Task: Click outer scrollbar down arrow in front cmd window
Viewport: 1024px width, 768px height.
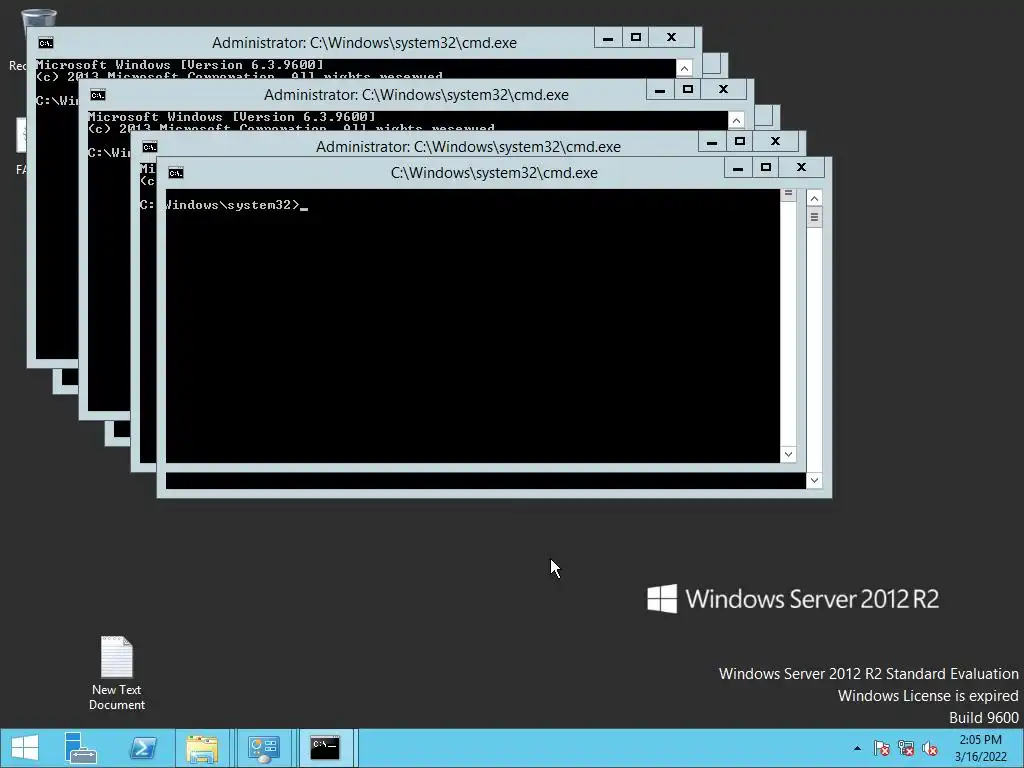Action: click(814, 481)
